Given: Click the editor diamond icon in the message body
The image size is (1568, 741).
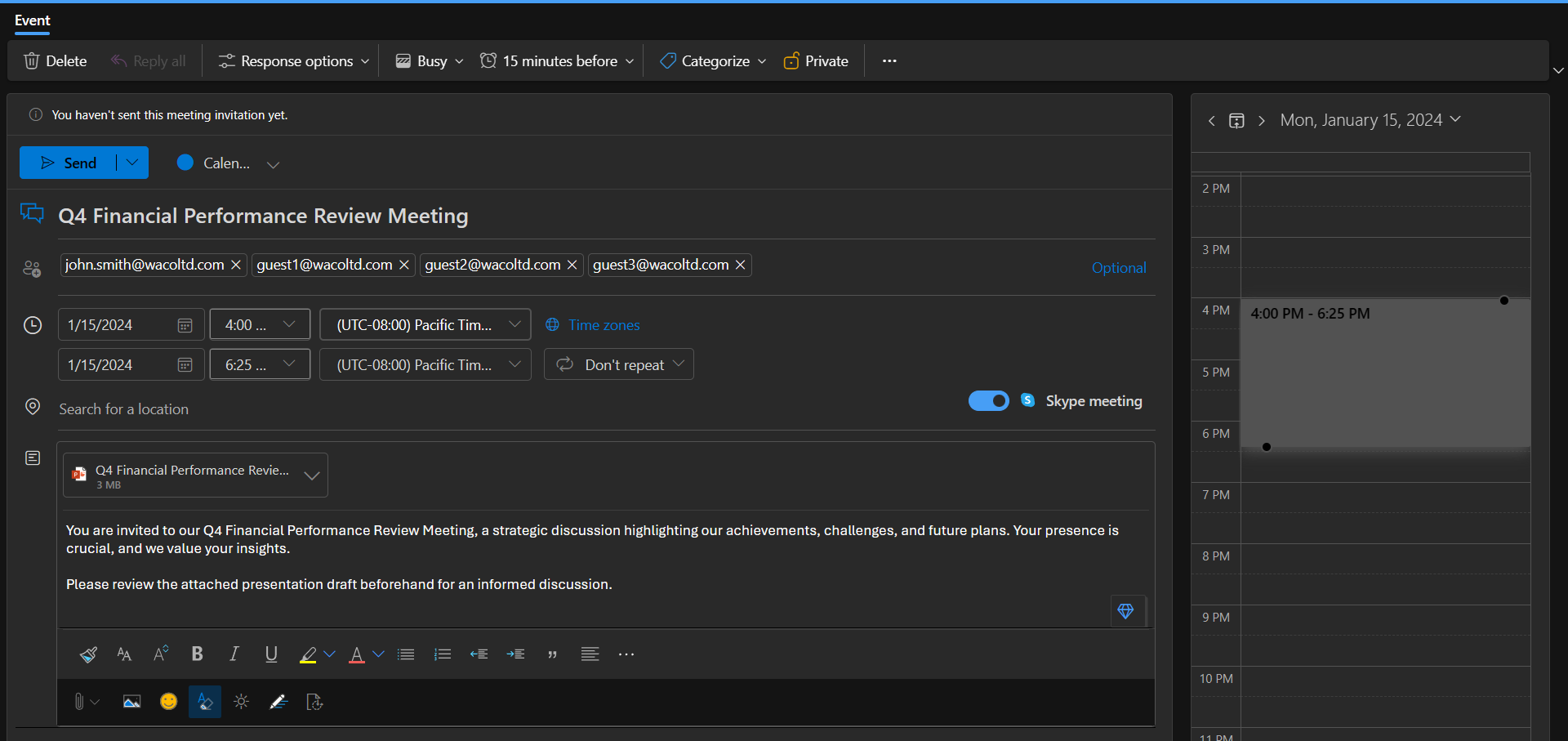Looking at the screenshot, I should pos(1125,611).
